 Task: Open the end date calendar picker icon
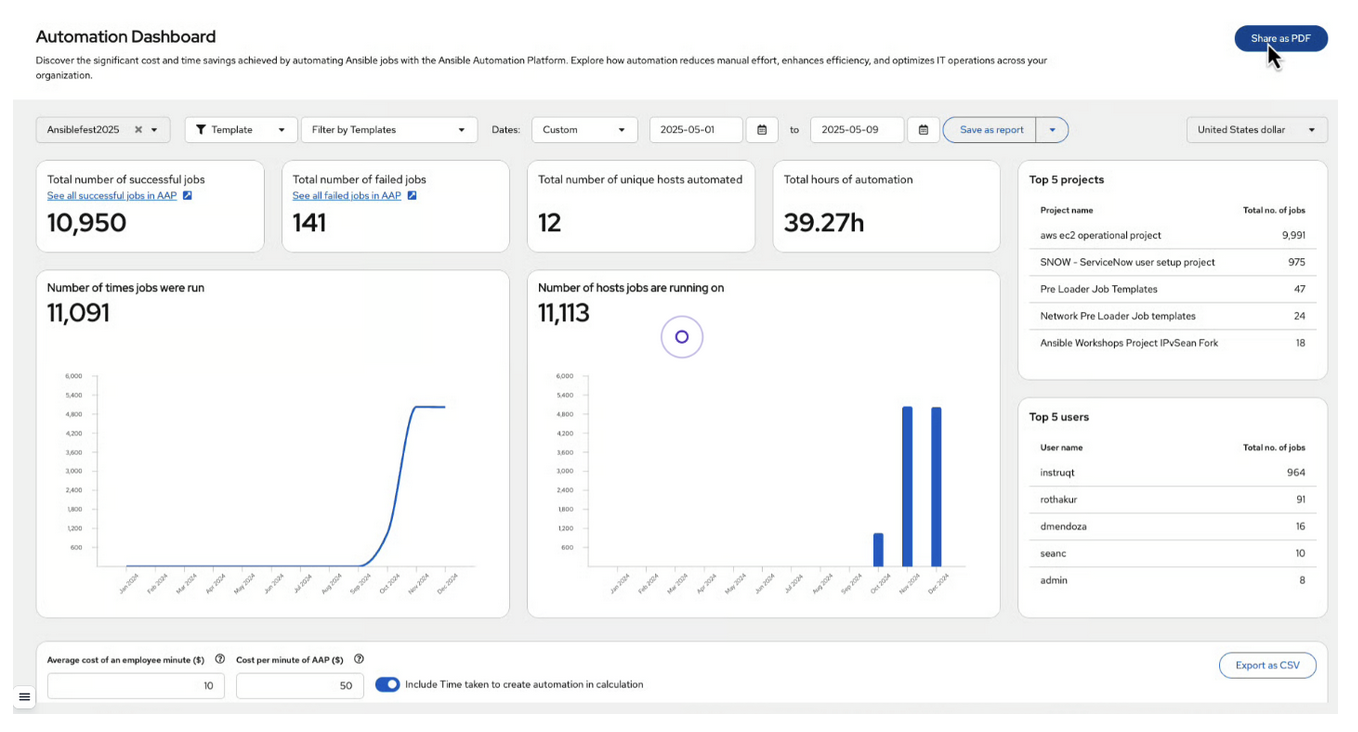pyautogui.click(x=923, y=130)
